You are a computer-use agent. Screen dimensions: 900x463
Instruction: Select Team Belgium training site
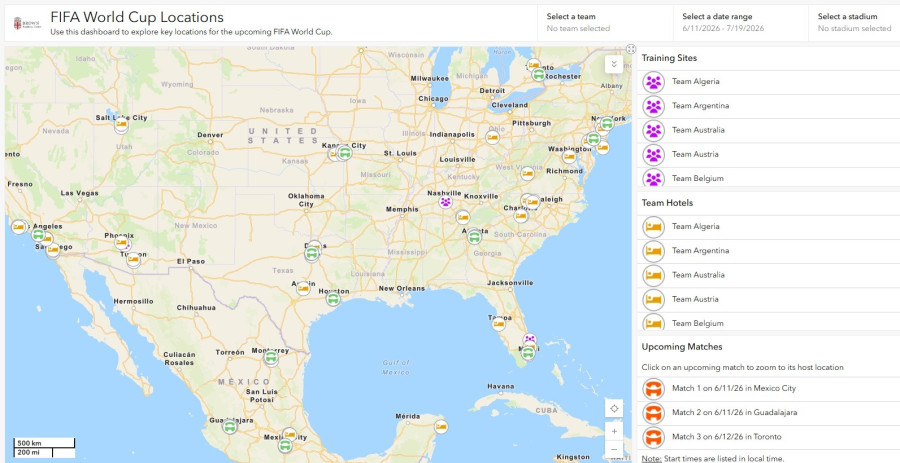769,177
